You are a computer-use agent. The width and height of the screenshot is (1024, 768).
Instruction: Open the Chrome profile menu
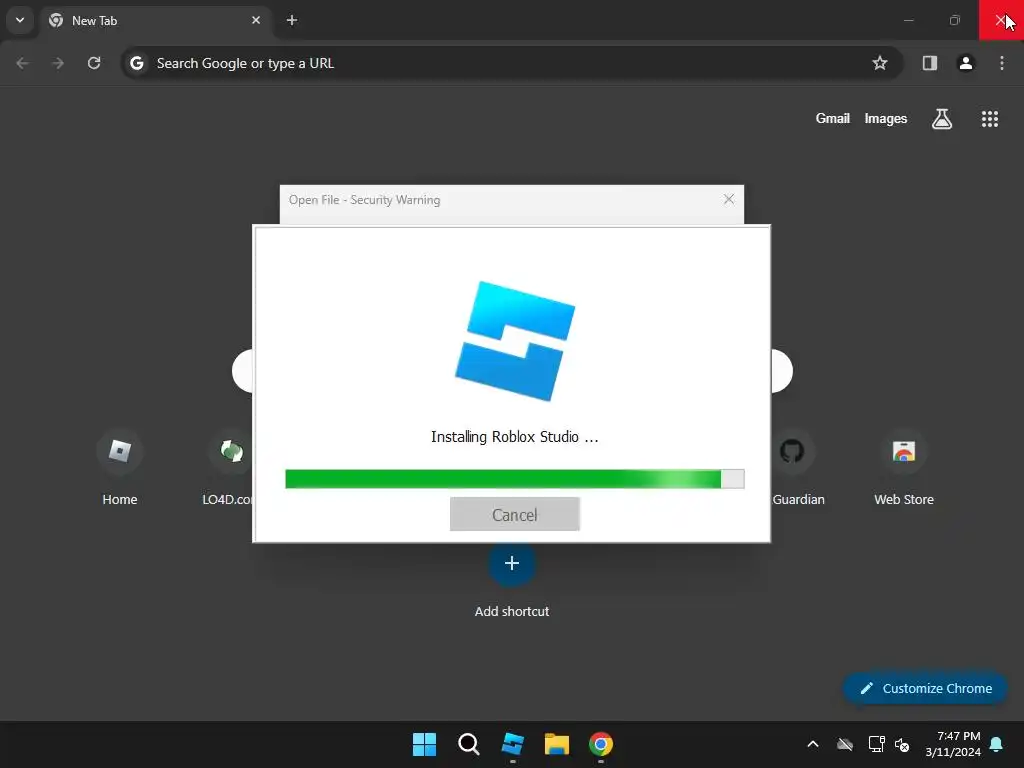coord(965,63)
